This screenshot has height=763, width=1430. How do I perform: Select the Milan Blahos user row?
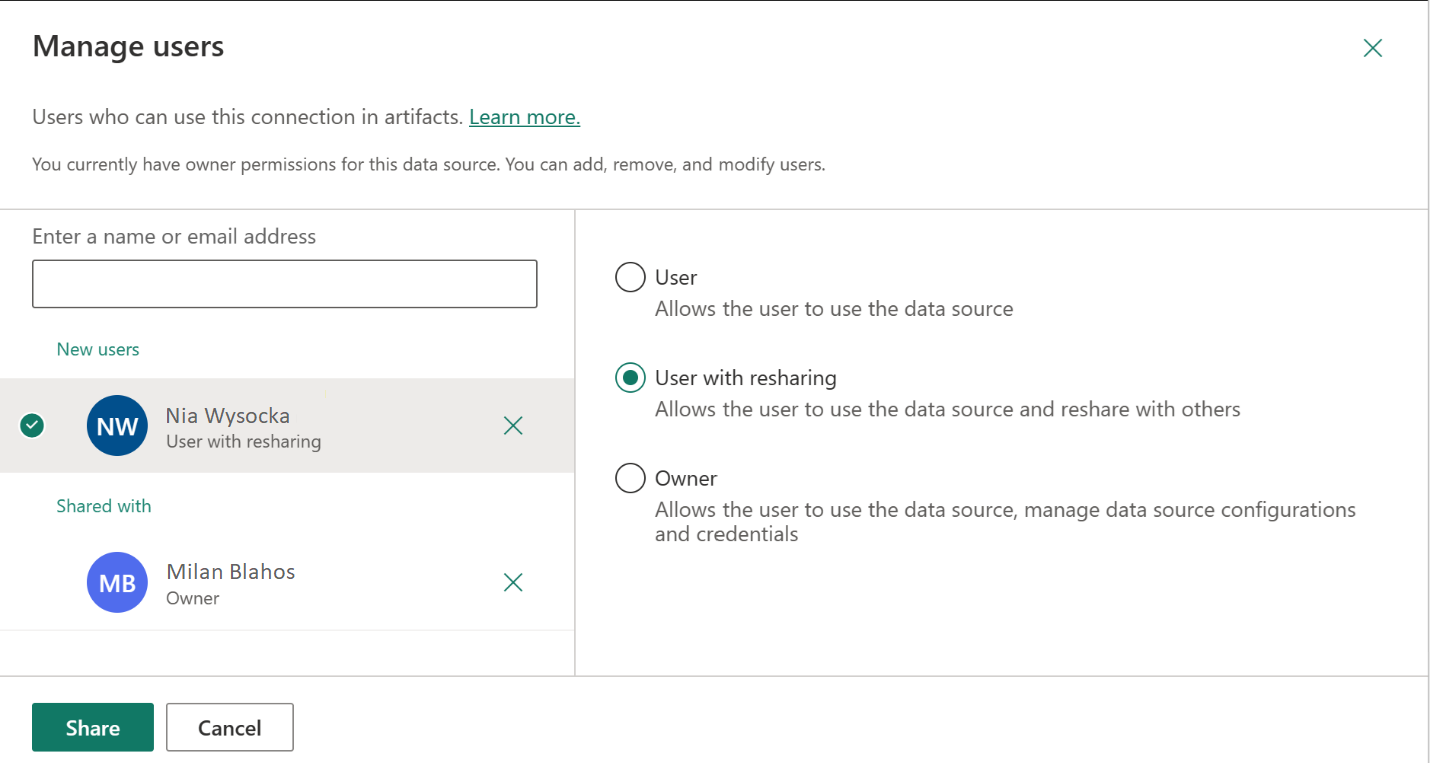coord(300,583)
